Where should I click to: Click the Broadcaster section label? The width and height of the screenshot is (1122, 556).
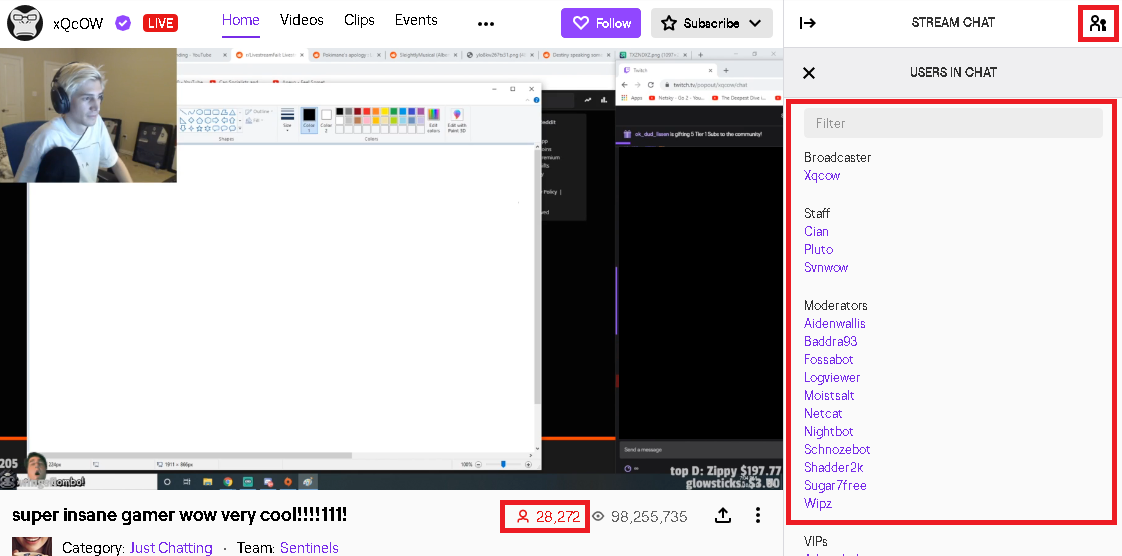point(837,157)
